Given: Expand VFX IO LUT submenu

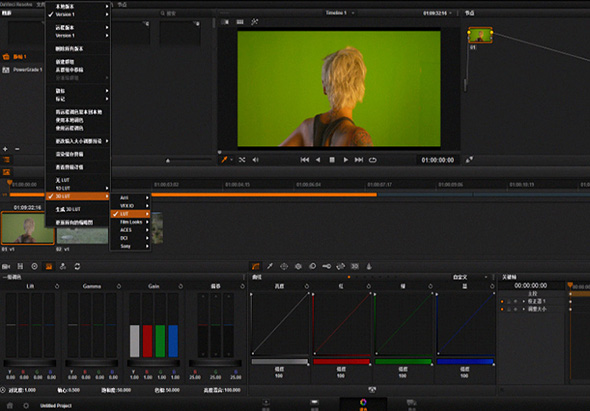Looking at the screenshot, I should point(130,206).
